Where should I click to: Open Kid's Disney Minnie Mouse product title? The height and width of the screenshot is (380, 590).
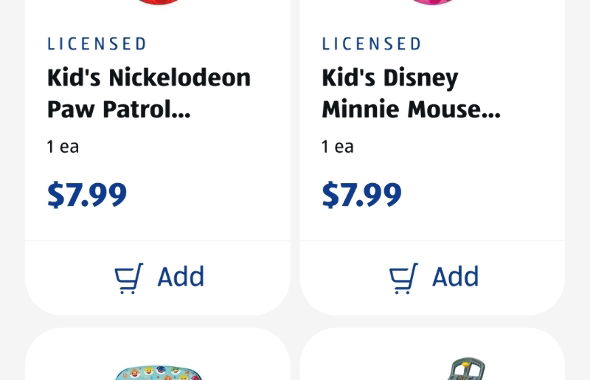tap(411, 93)
